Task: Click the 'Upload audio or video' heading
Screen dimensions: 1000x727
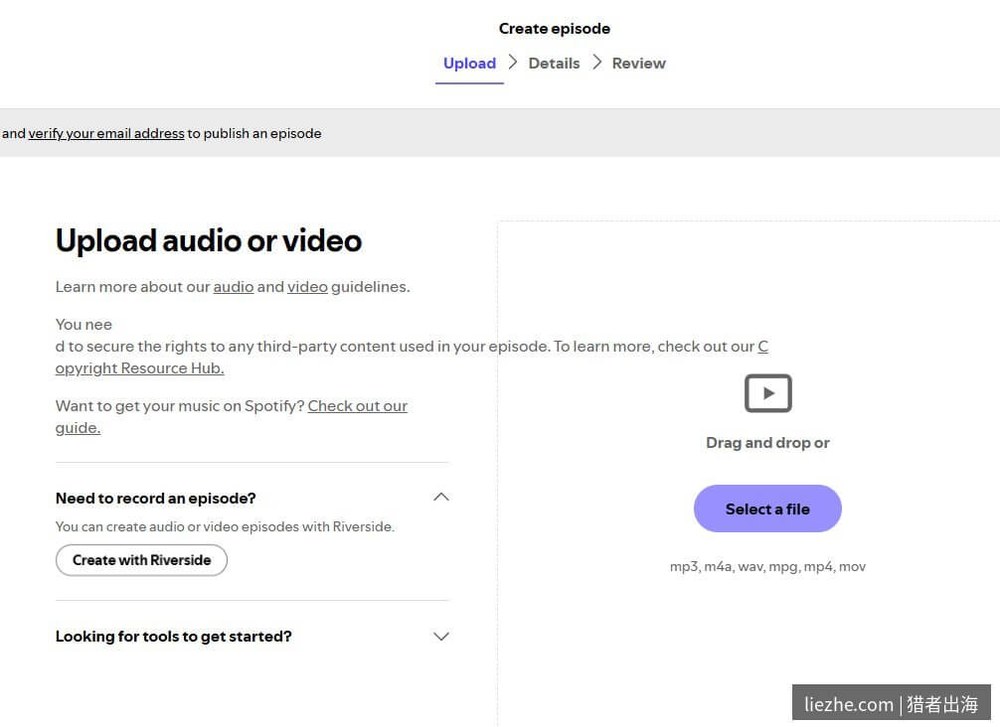Action: 209,241
